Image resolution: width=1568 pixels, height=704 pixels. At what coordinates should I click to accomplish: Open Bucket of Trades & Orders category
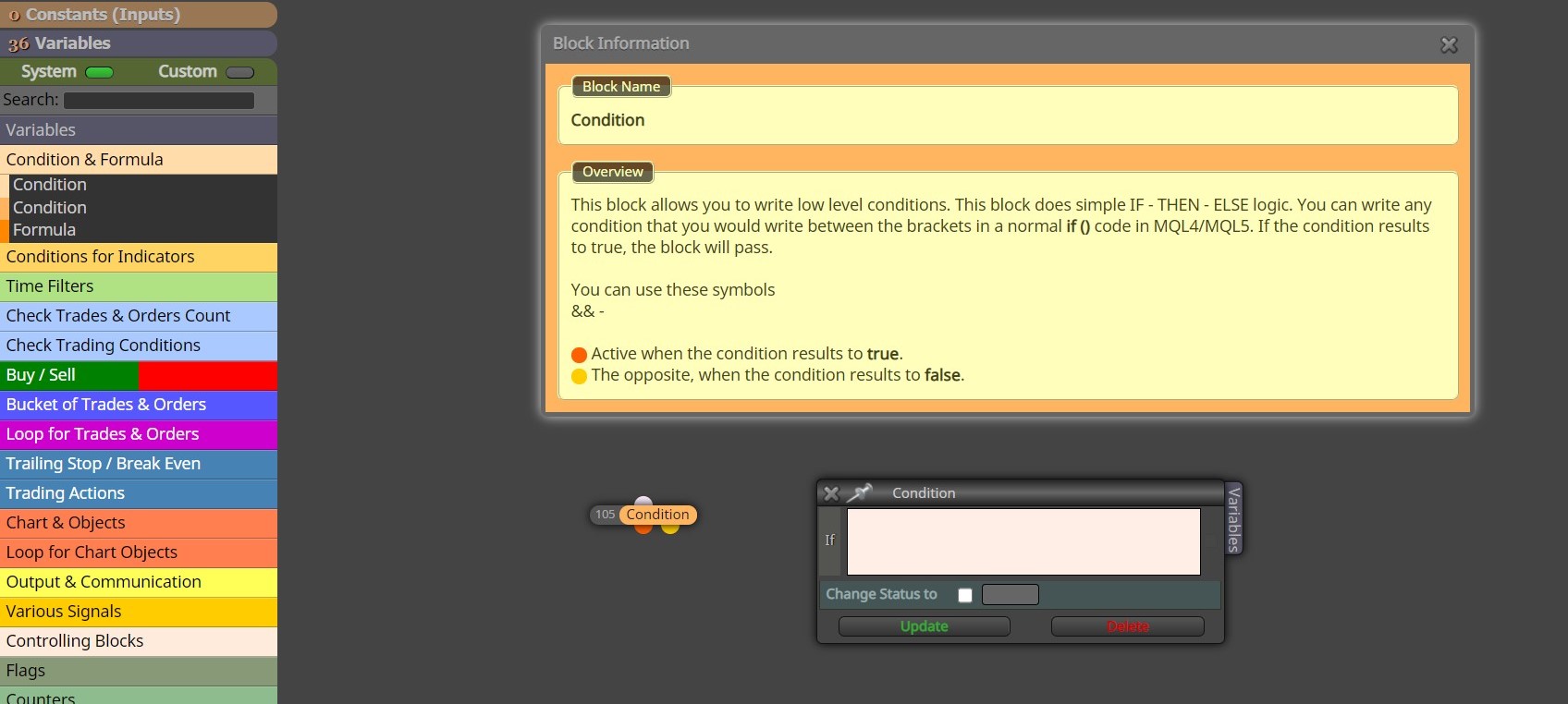pyautogui.click(x=139, y=405)
